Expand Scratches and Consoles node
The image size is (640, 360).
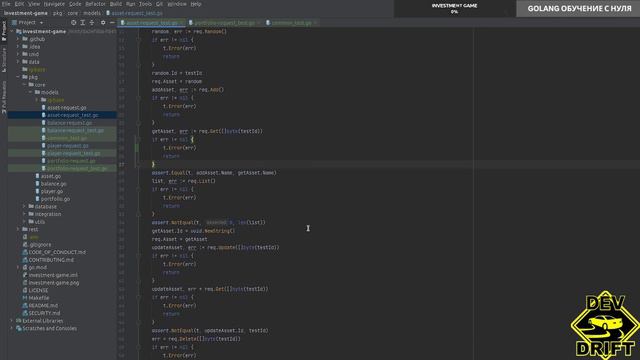pos(12,328)
